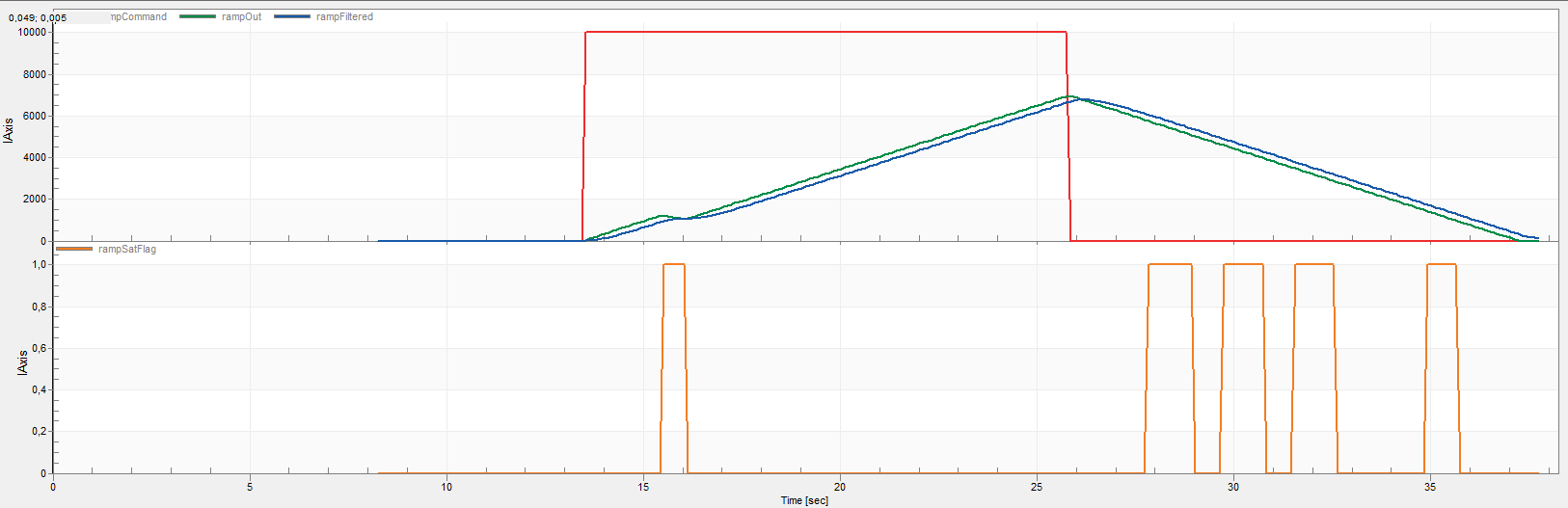The height and width of the screenshot is (508, 1568).
Task: Click the cursor coordinate readout 0,049; 0,005
Action: coord(38,17)
